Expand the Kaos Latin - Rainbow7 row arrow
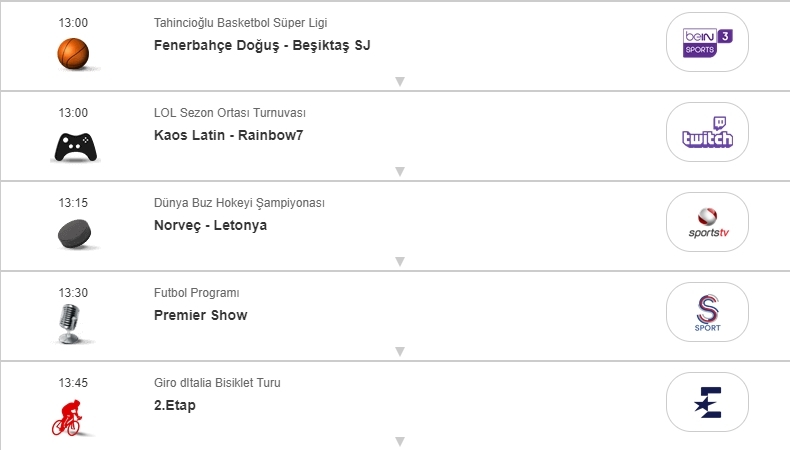Viewport: 790px width, 450px height. [x=399, y=172]
